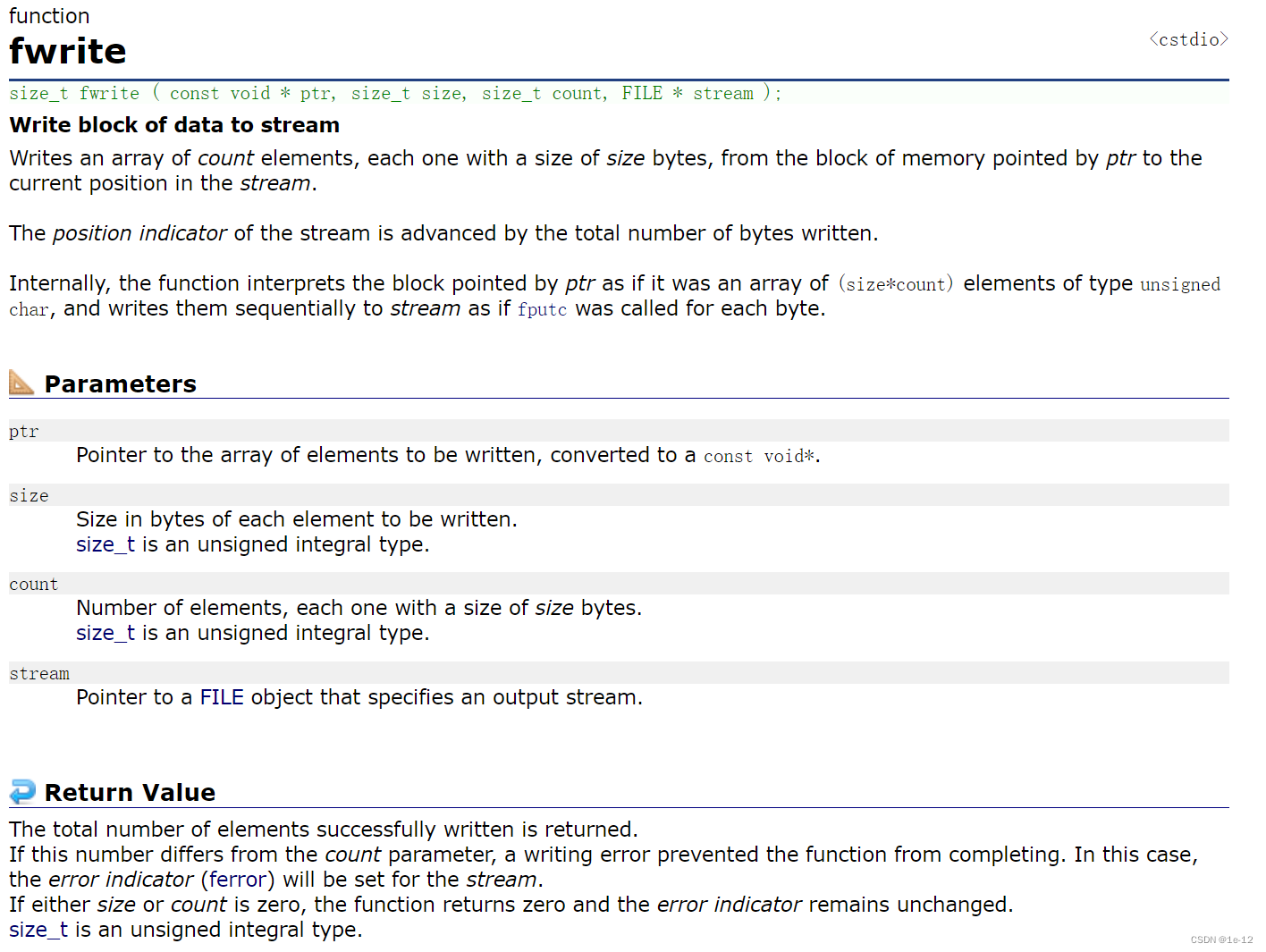Select the function prototype code line

click(619, 93)
